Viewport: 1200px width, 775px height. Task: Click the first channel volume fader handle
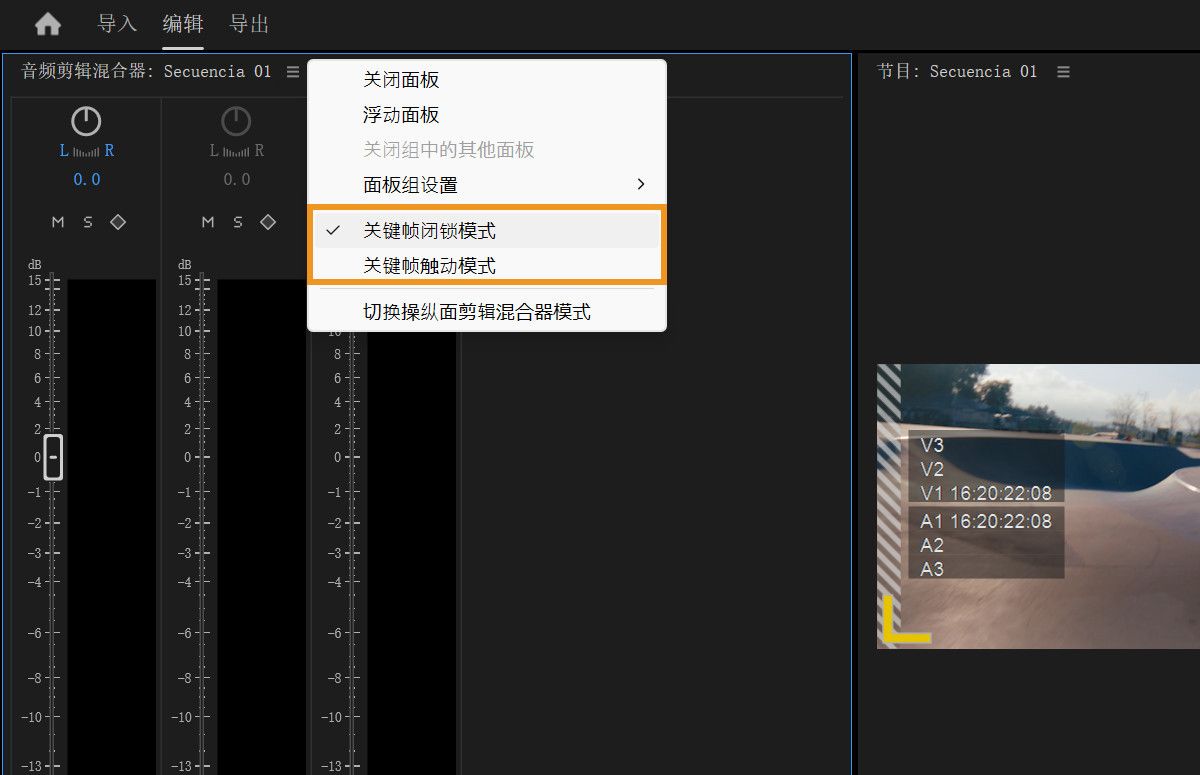point(53,457)
